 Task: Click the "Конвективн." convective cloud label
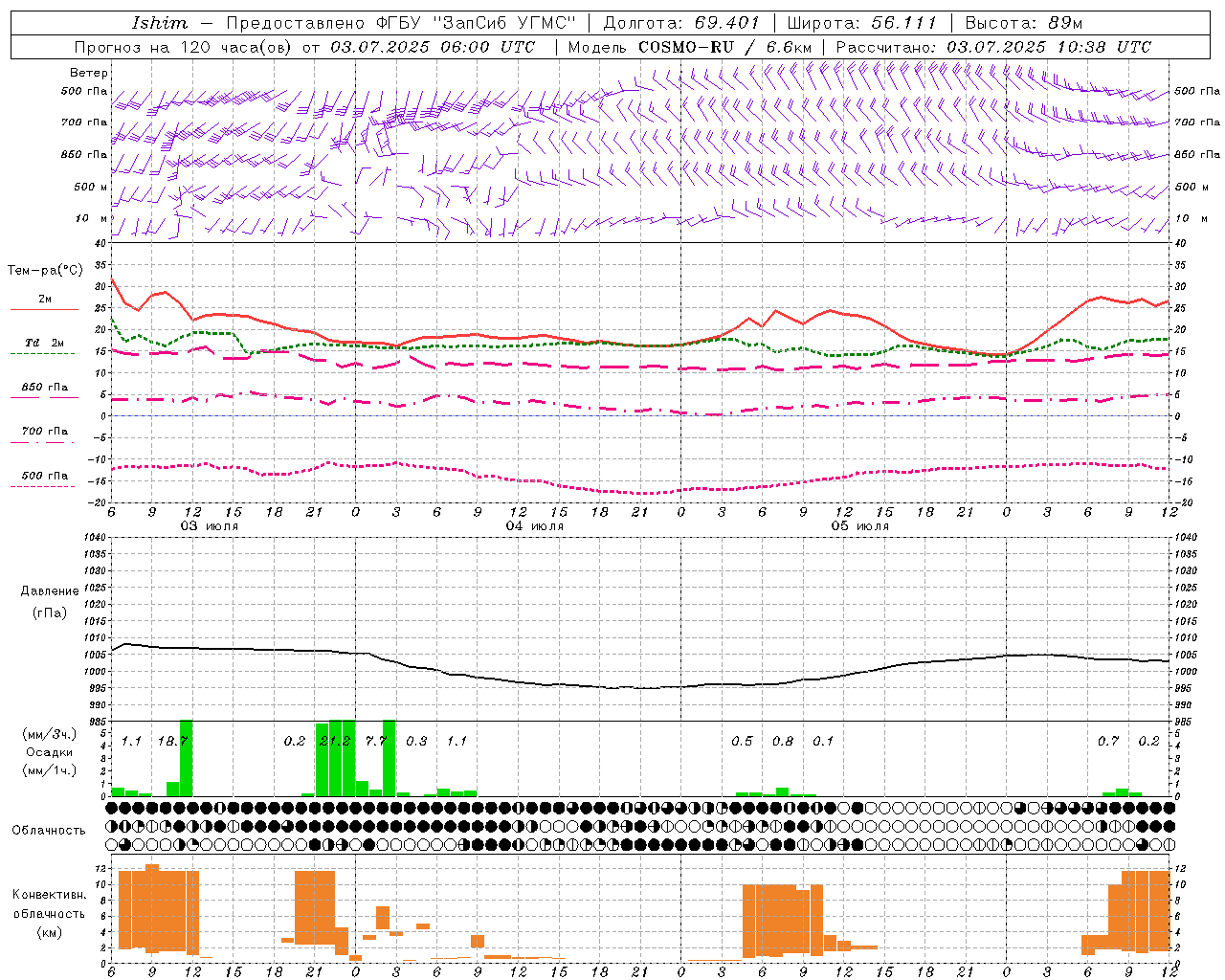[x=49, y=895]
